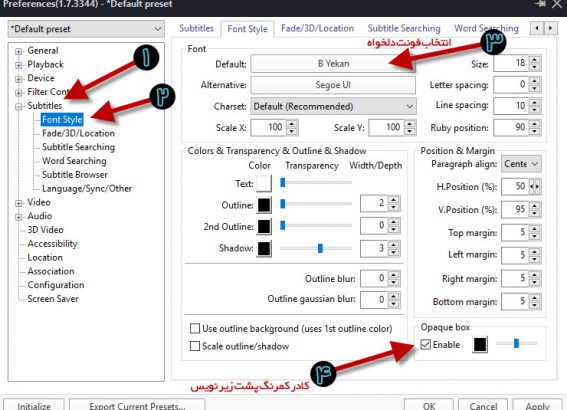Open the Opaque box black color swatch
Viewport: 567px width, 410px height.
tap(480, 344)
